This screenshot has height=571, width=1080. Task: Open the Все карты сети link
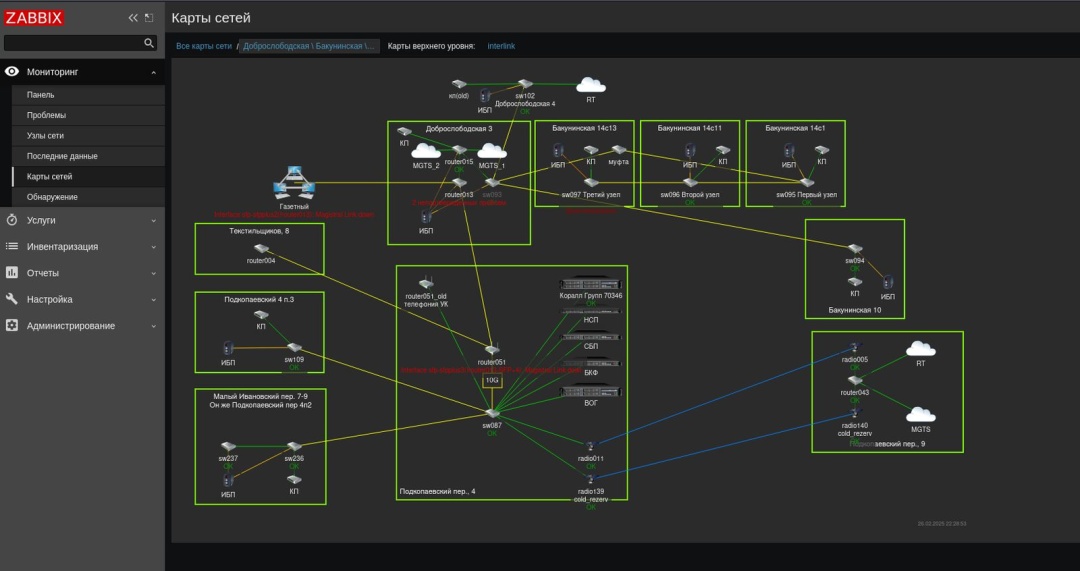[x=204, y=46]
